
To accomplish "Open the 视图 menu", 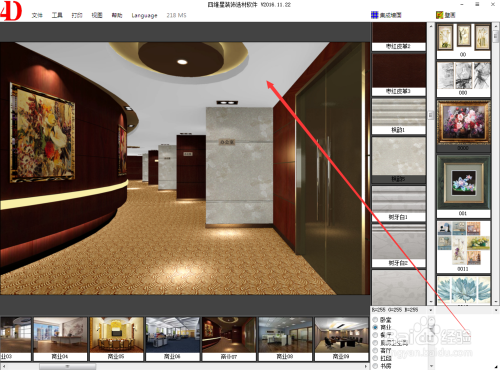I will click(97, 15).
